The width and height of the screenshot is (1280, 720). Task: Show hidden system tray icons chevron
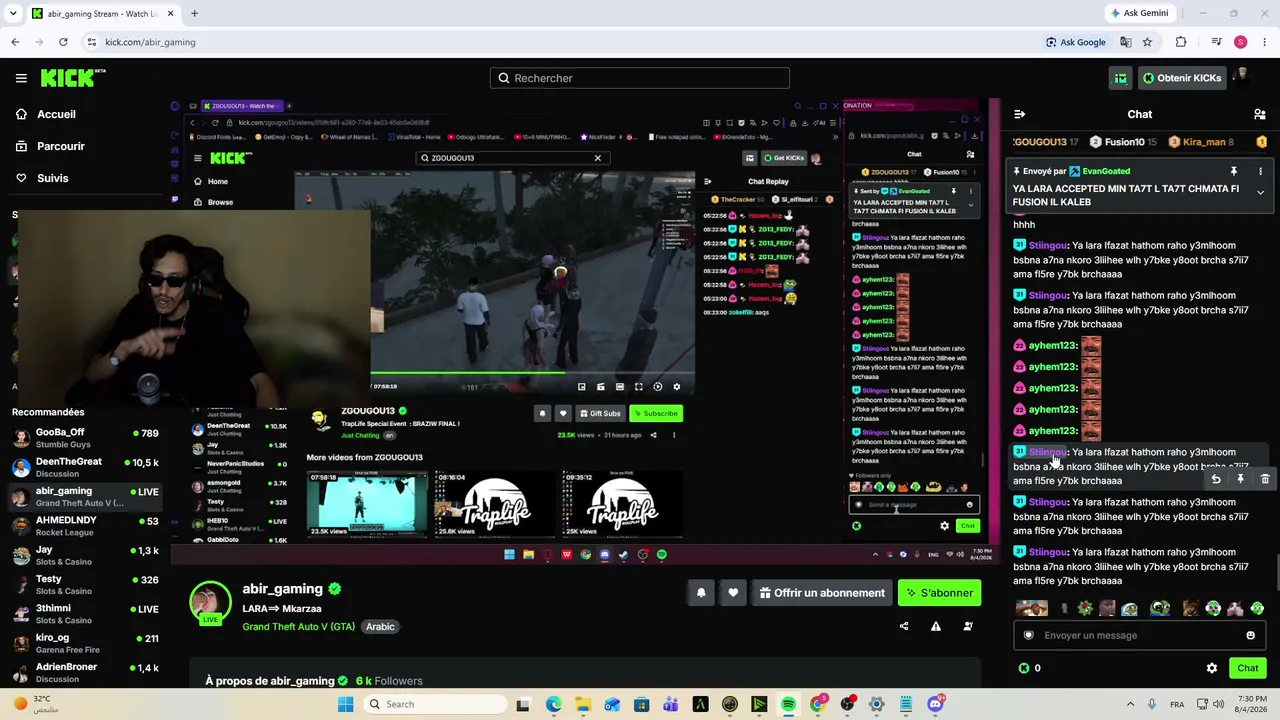[x=1130, y=704]
